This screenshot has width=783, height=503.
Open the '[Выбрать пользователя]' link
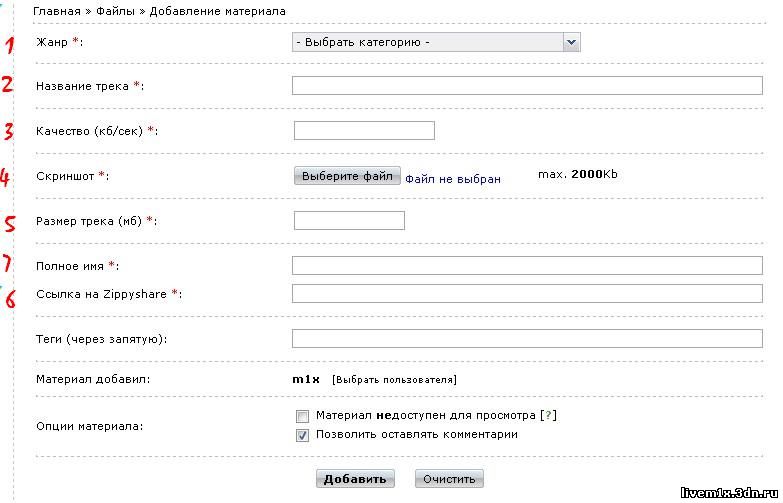(394, 380)
